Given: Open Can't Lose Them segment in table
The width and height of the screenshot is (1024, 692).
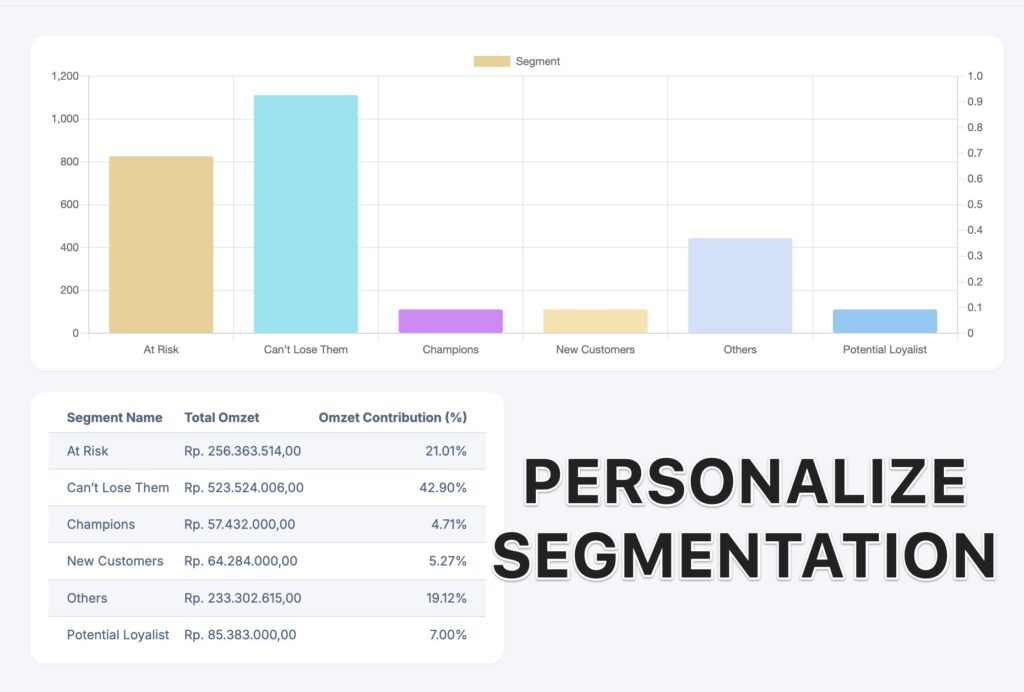Looking at the screenshot, I should tap(118, 488).
